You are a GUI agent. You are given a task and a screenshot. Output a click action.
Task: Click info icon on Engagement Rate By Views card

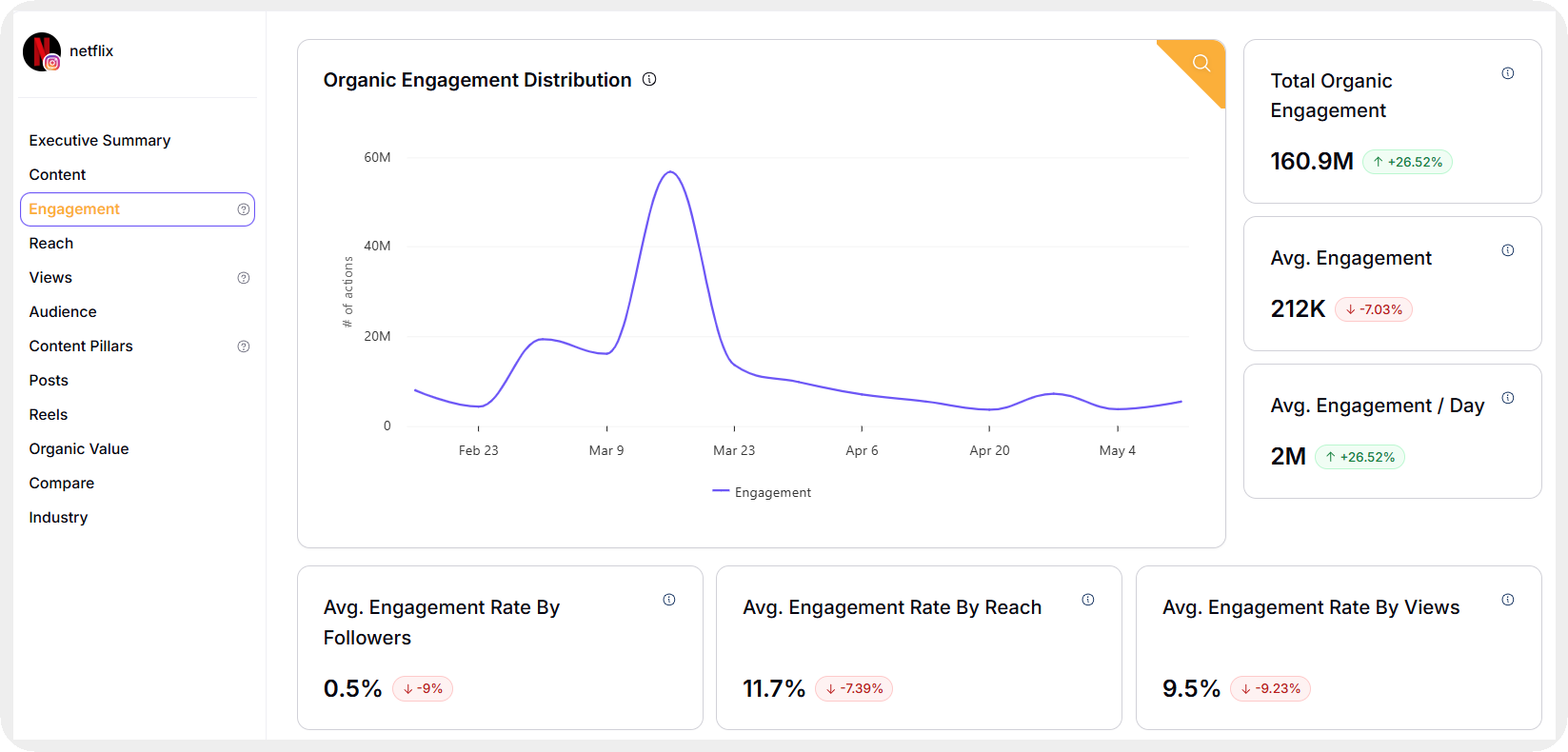[1508, 600]
